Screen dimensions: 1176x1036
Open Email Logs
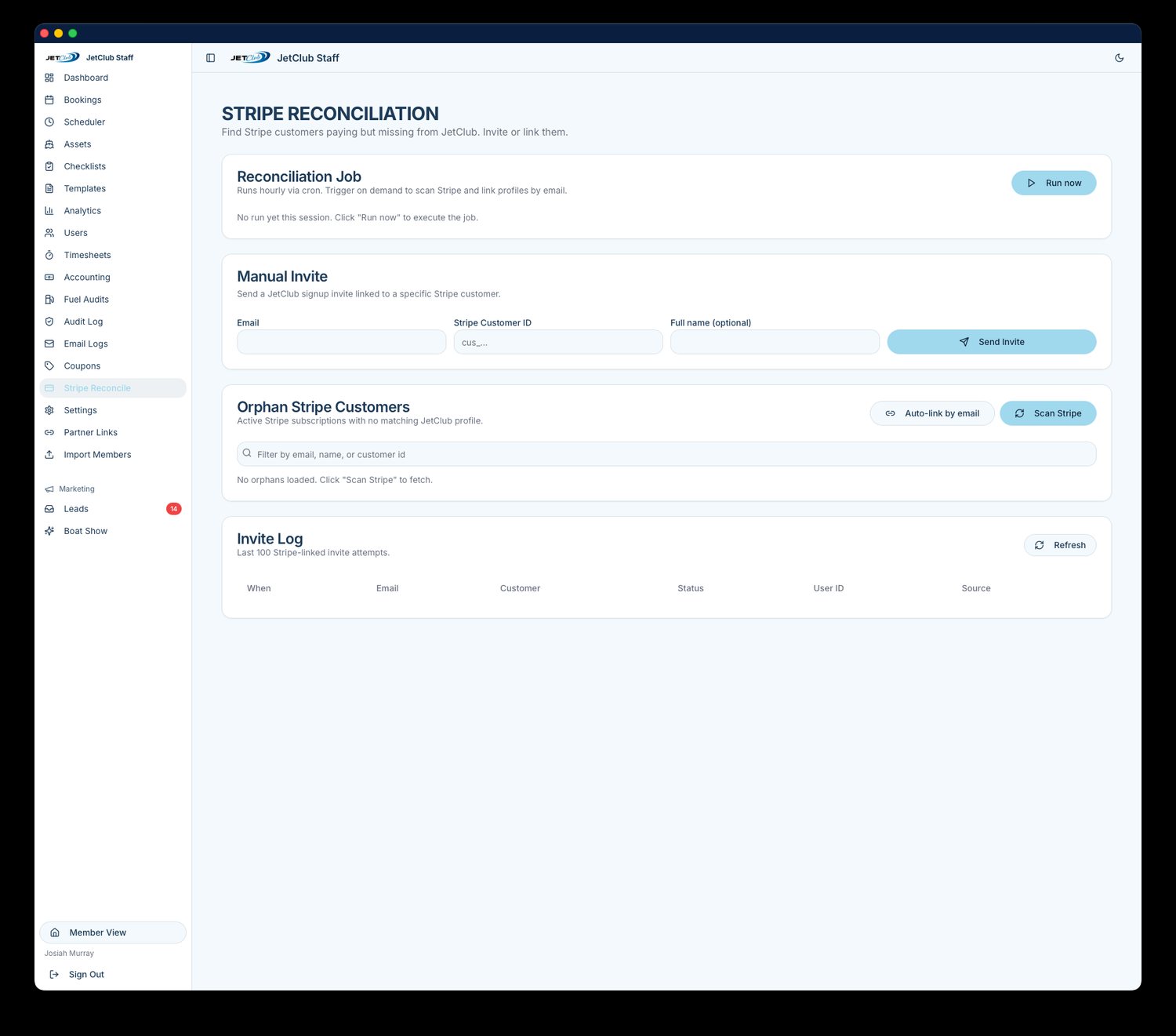pos(113,344)
